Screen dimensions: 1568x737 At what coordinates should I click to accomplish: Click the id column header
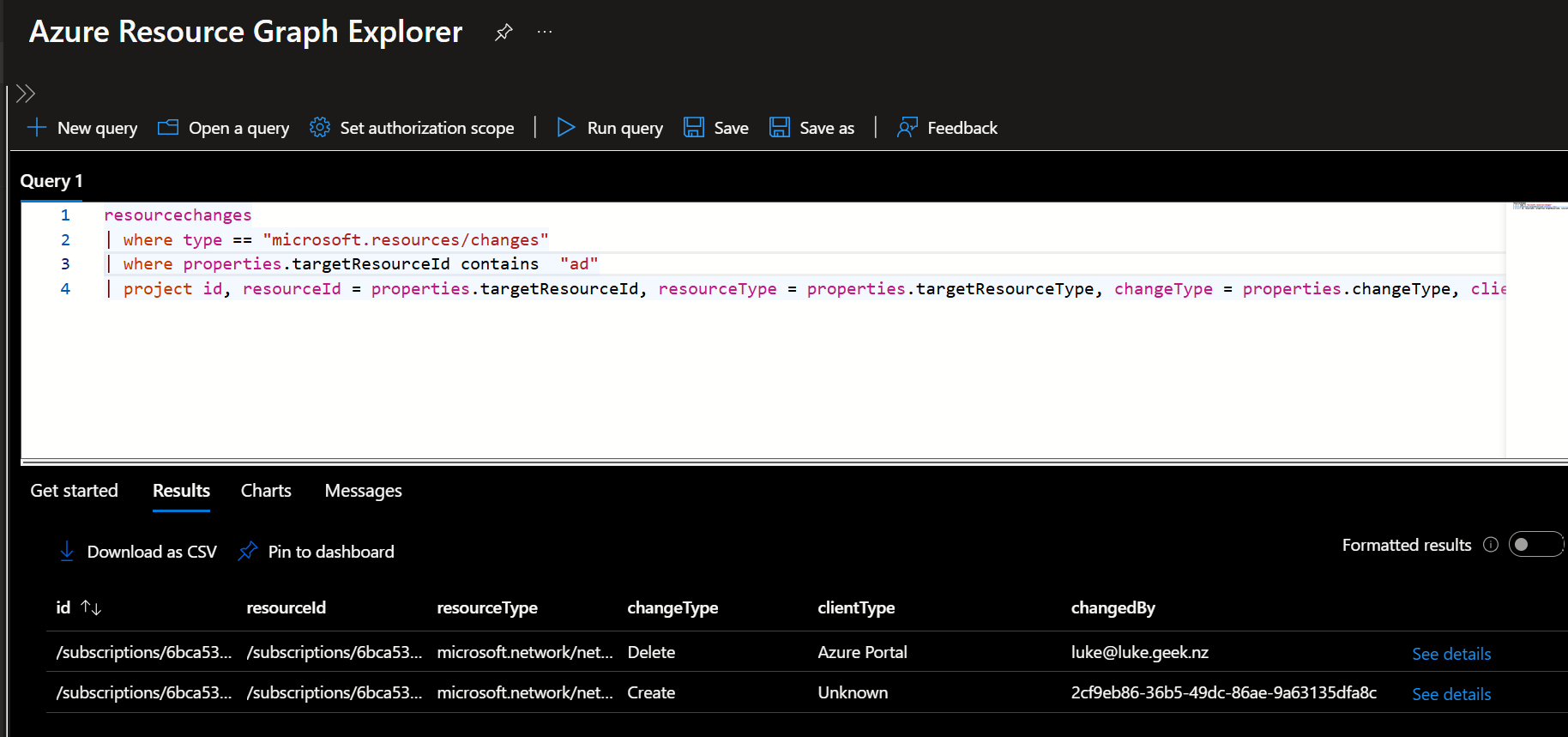63,607
